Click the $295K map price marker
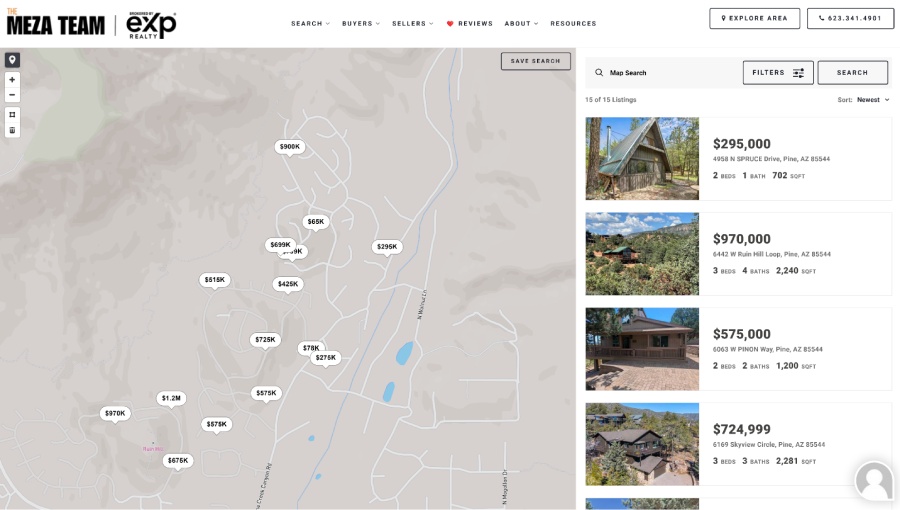The image size is (900, 510). pyautogui.click(x=387, y=246)
